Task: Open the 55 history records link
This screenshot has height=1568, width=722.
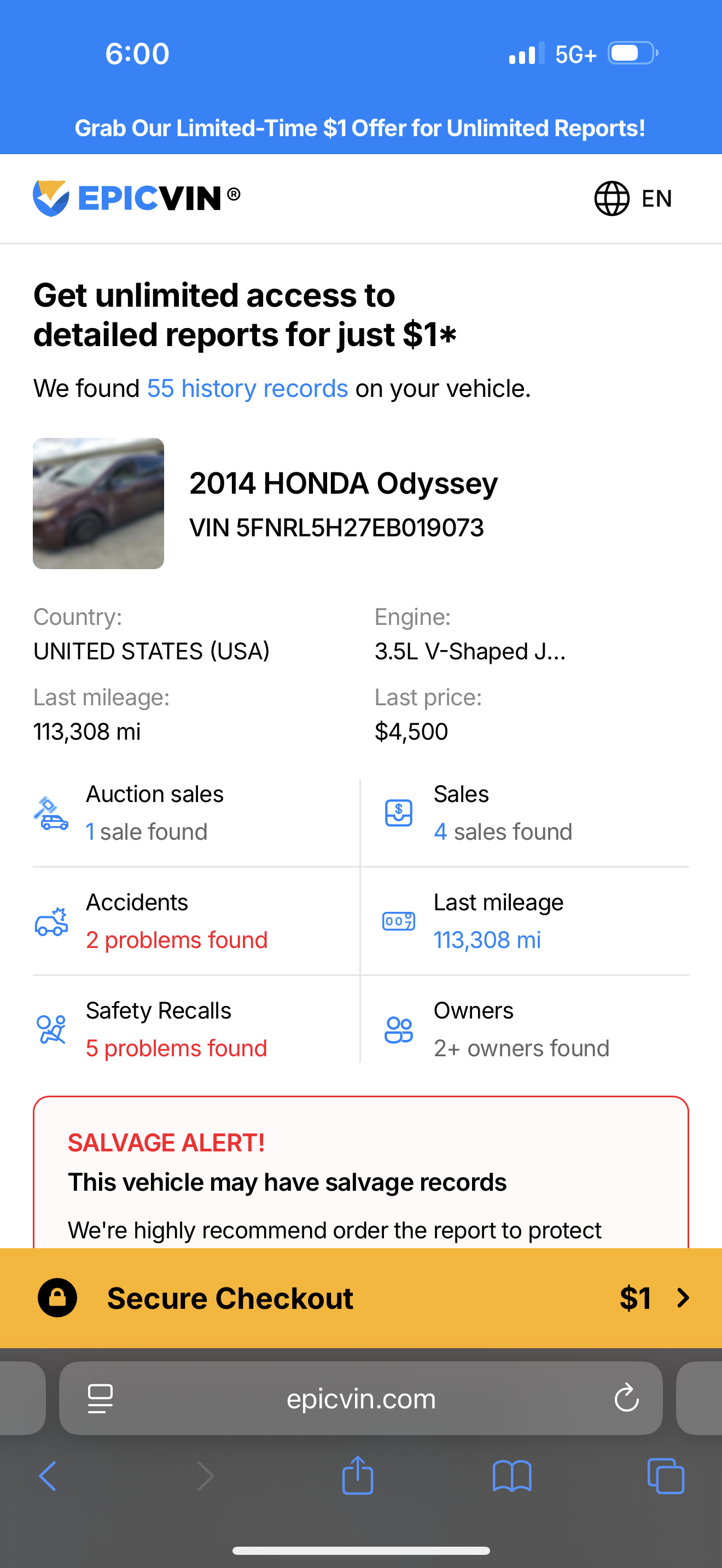Action: [x=247, y=388]
